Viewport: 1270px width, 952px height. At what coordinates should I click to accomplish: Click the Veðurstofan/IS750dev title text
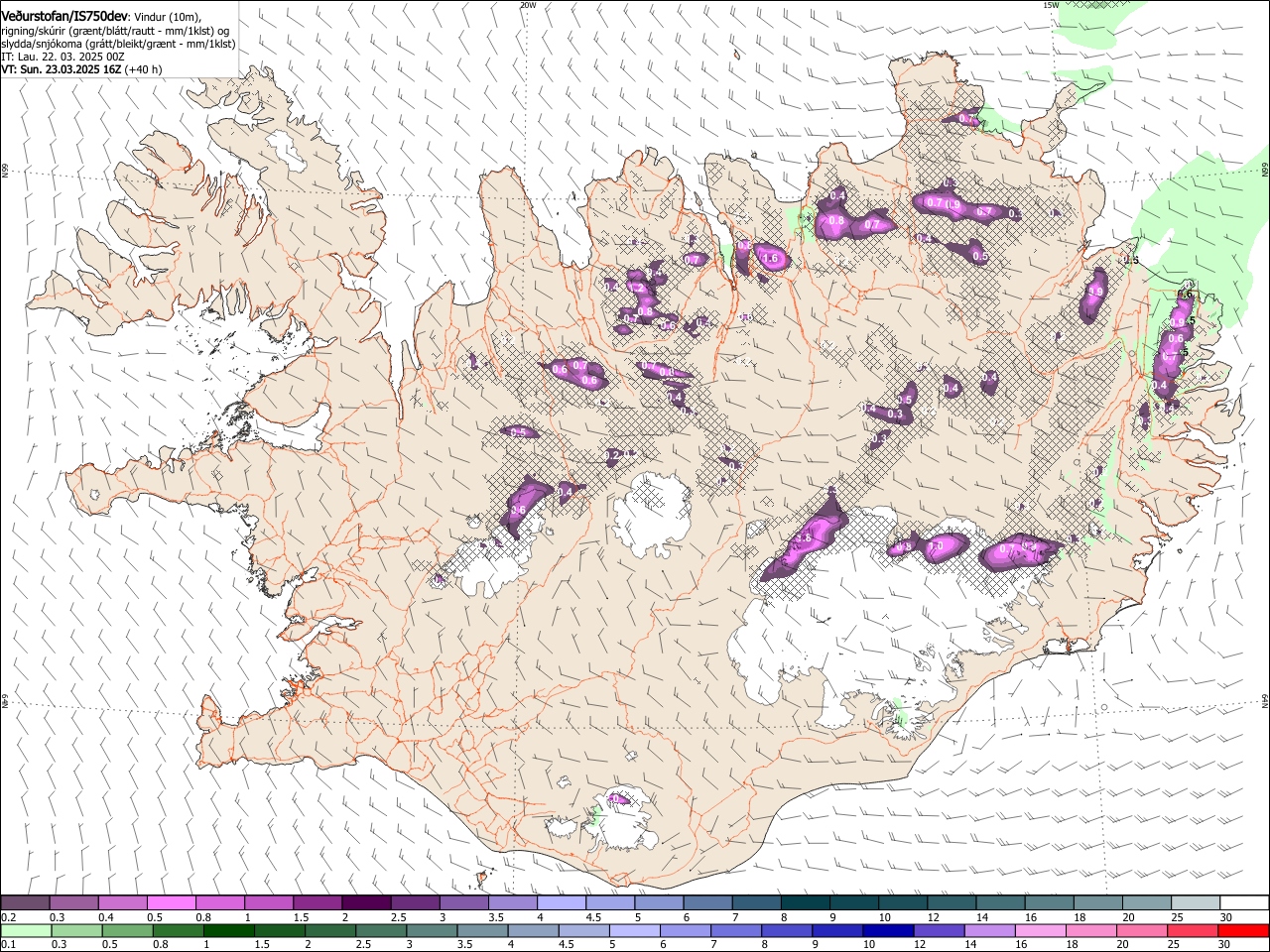[63, 15]
